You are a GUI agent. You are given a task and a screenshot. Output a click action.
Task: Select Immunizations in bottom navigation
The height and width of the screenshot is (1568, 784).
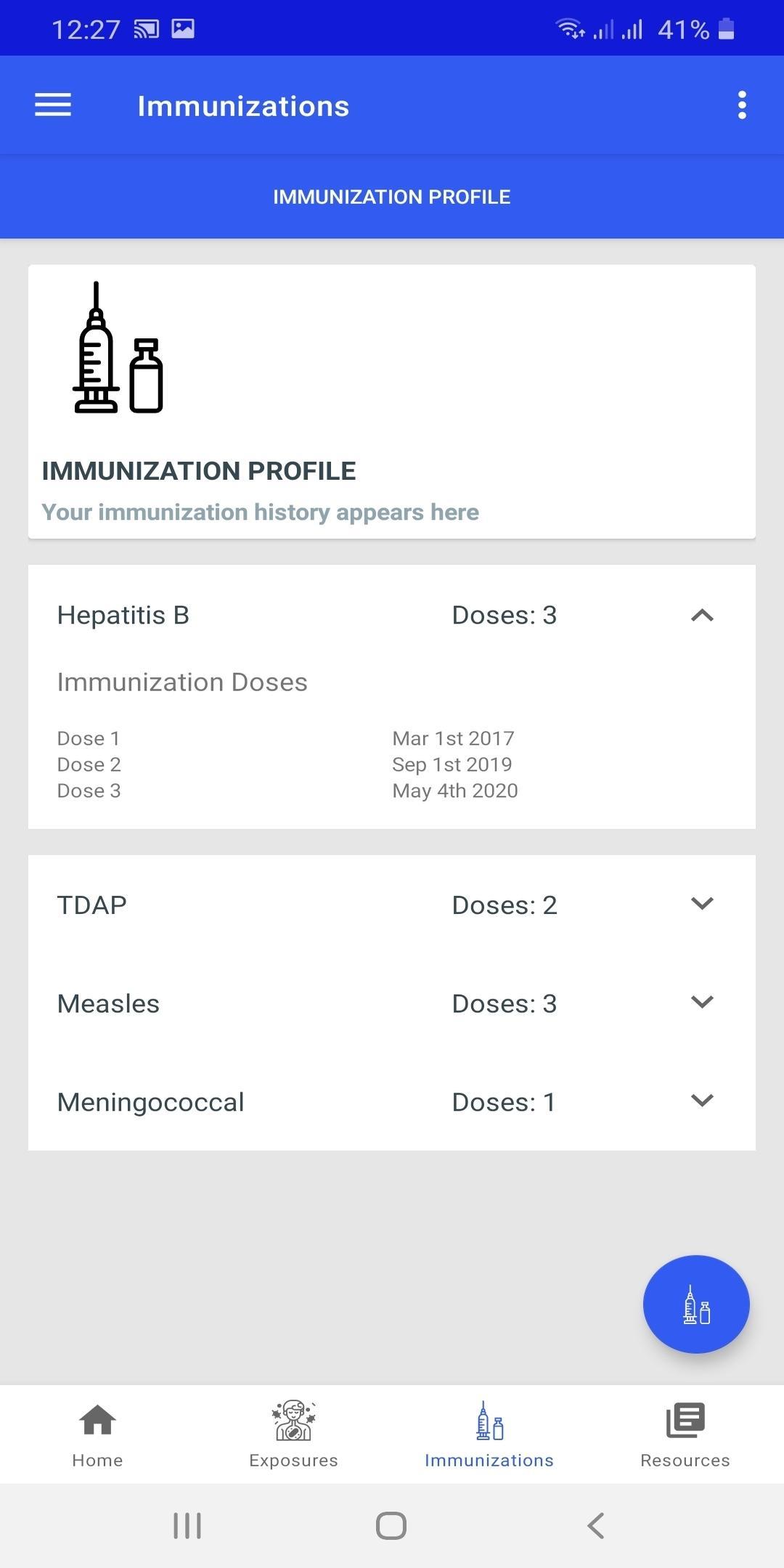pos(489,1435)
